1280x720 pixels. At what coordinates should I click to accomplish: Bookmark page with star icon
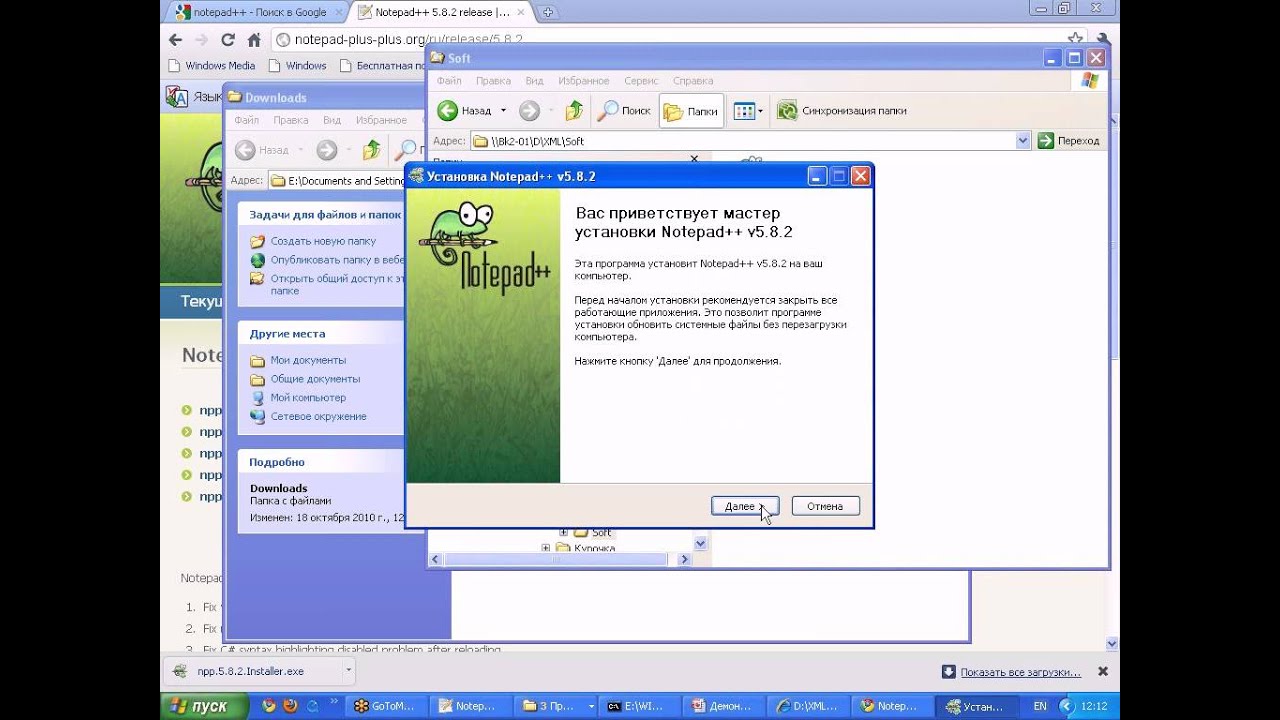(1076, 40)
